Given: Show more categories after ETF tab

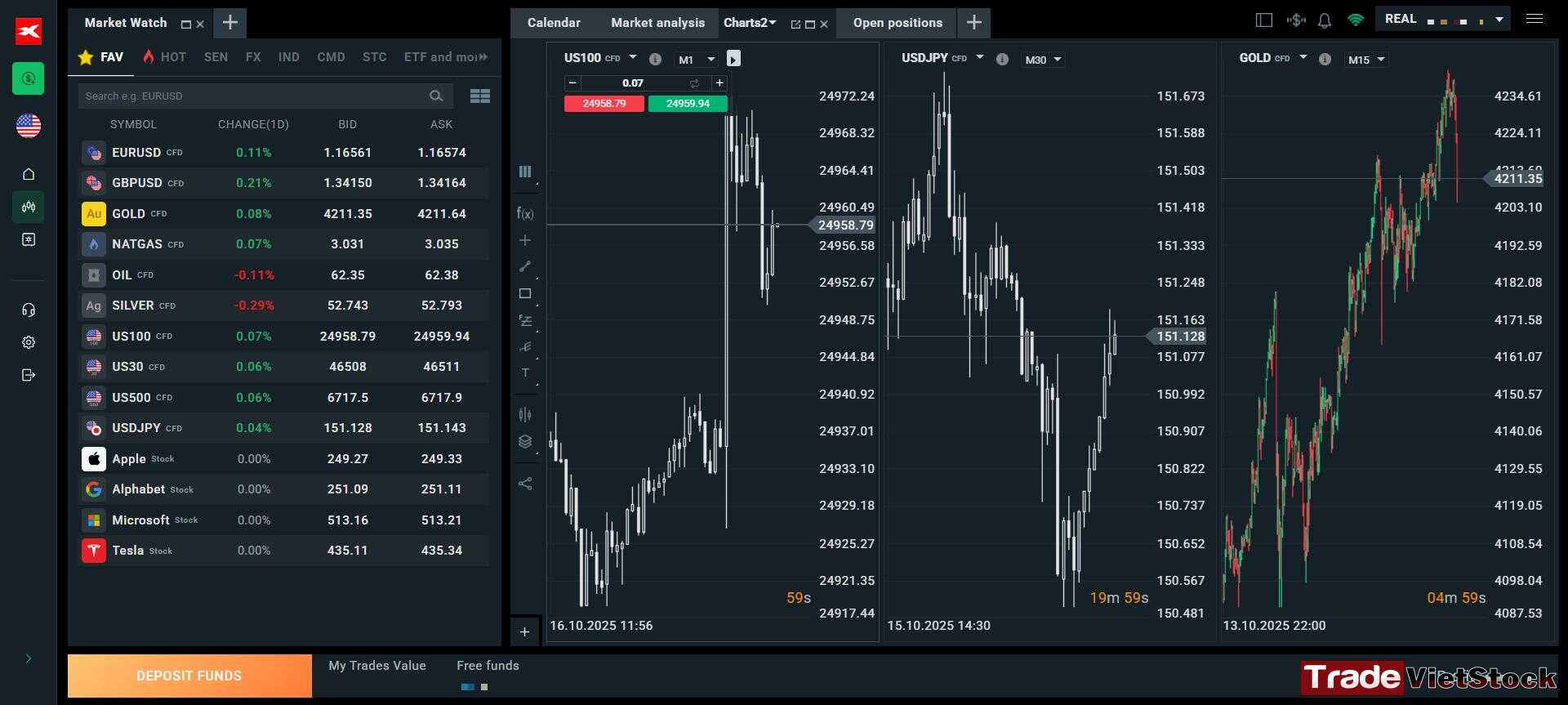Looking at the screenshot, I should [483, 57].
